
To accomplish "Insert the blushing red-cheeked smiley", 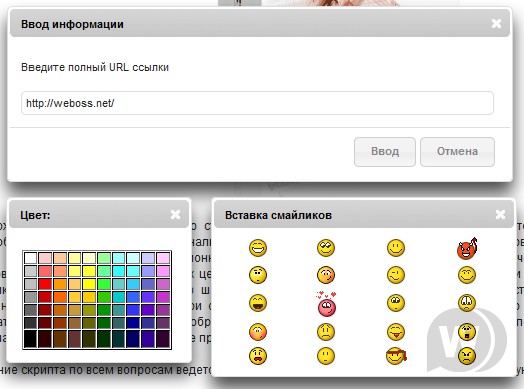I will 258,332.
